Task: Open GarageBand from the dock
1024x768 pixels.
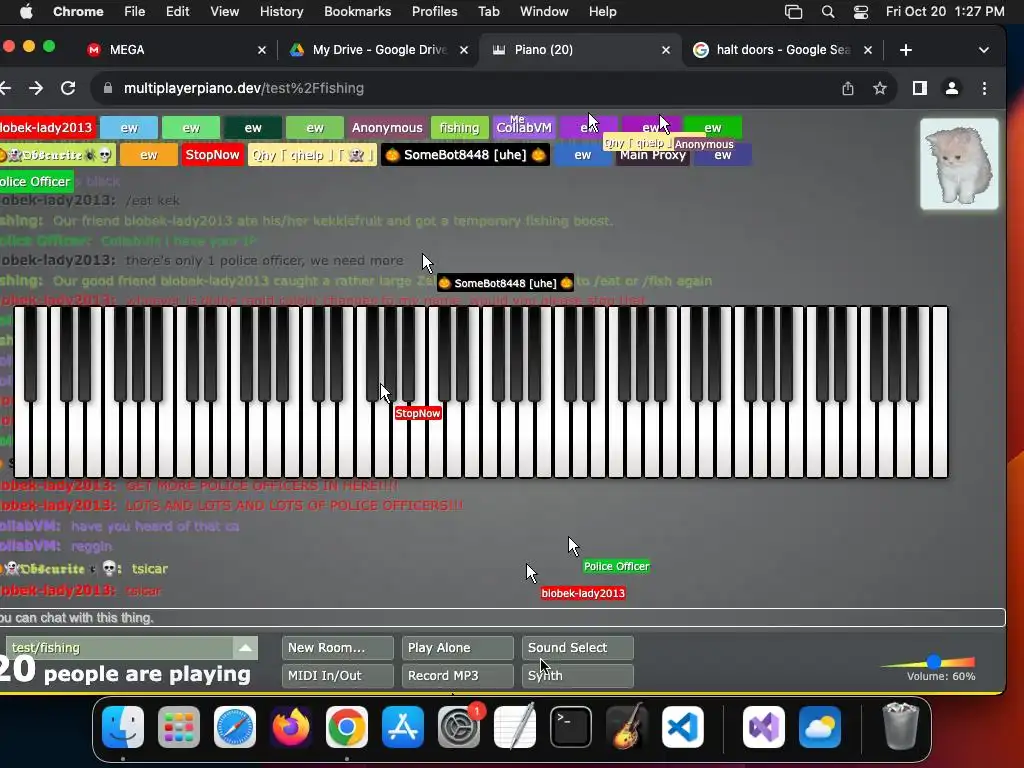Action: (x=627, y=727)
